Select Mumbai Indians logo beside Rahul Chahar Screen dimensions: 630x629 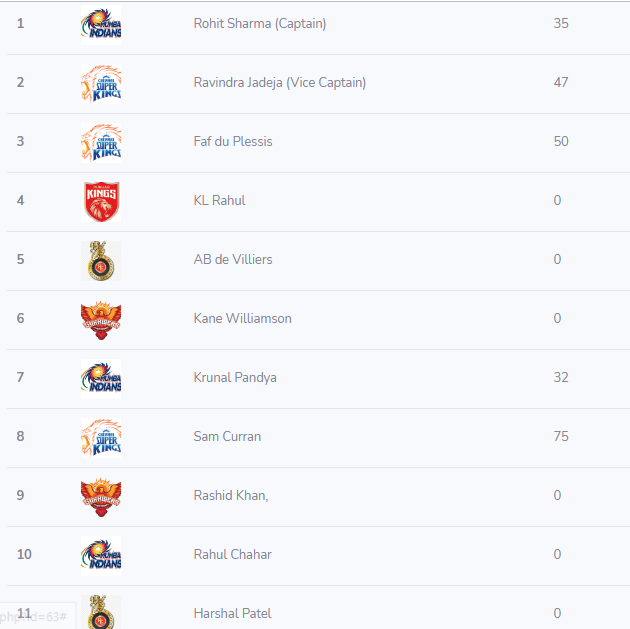click(x=101, y=556)
